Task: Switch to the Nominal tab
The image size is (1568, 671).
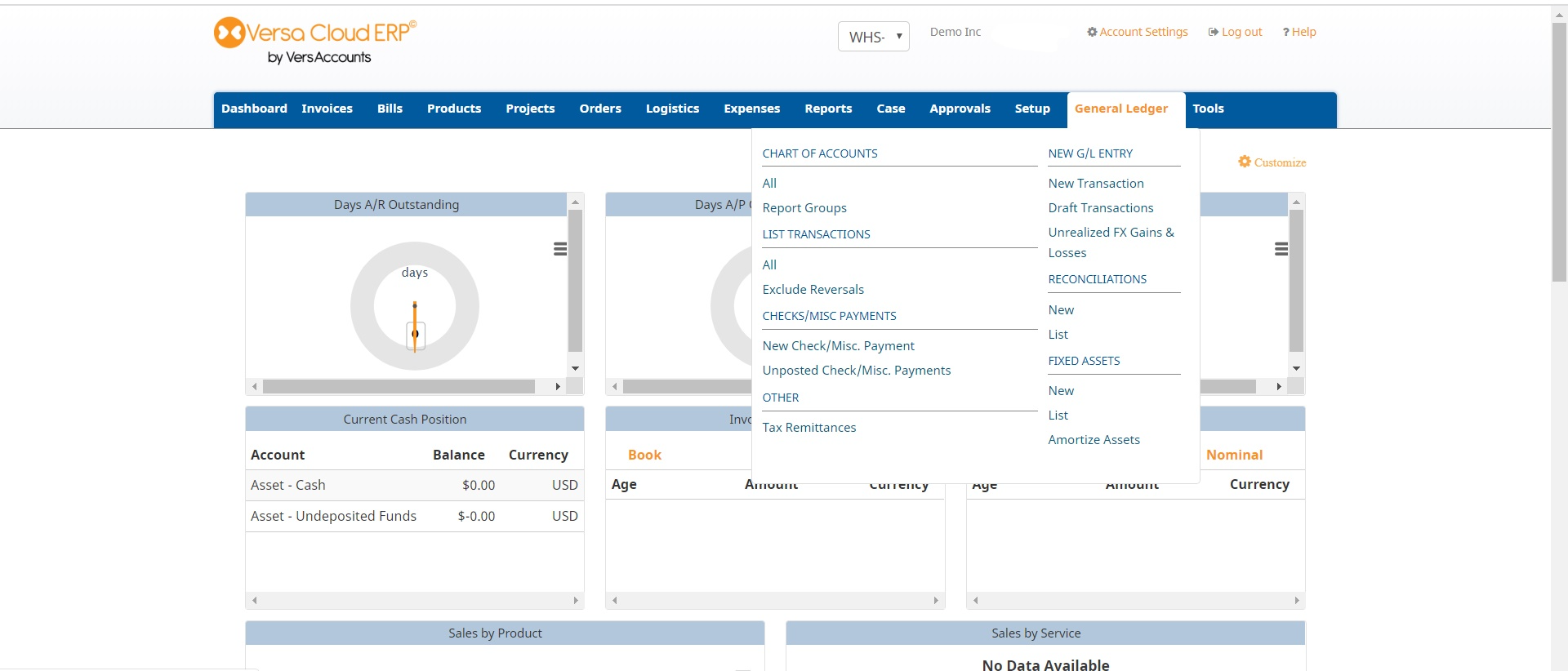Action: 1234,455
